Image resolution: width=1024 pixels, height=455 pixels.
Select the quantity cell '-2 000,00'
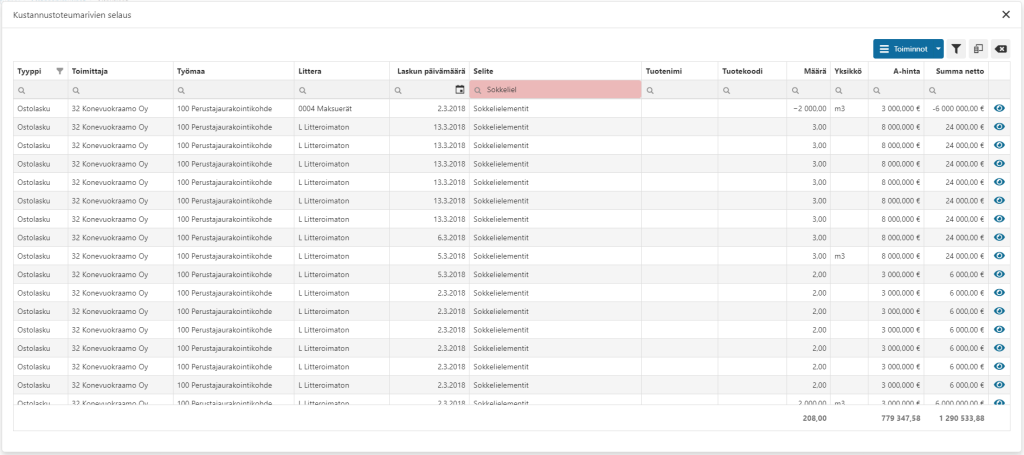pyautogui.click(x=810, y=109)
